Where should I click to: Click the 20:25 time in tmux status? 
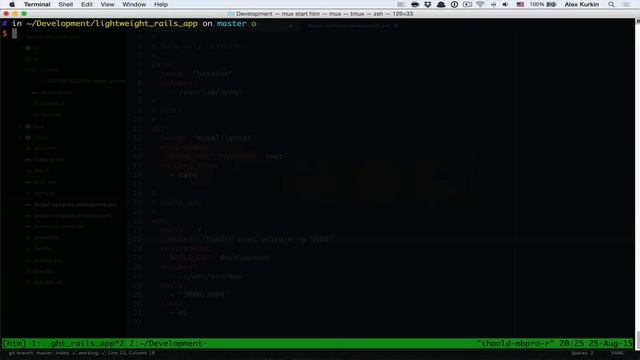571,343
